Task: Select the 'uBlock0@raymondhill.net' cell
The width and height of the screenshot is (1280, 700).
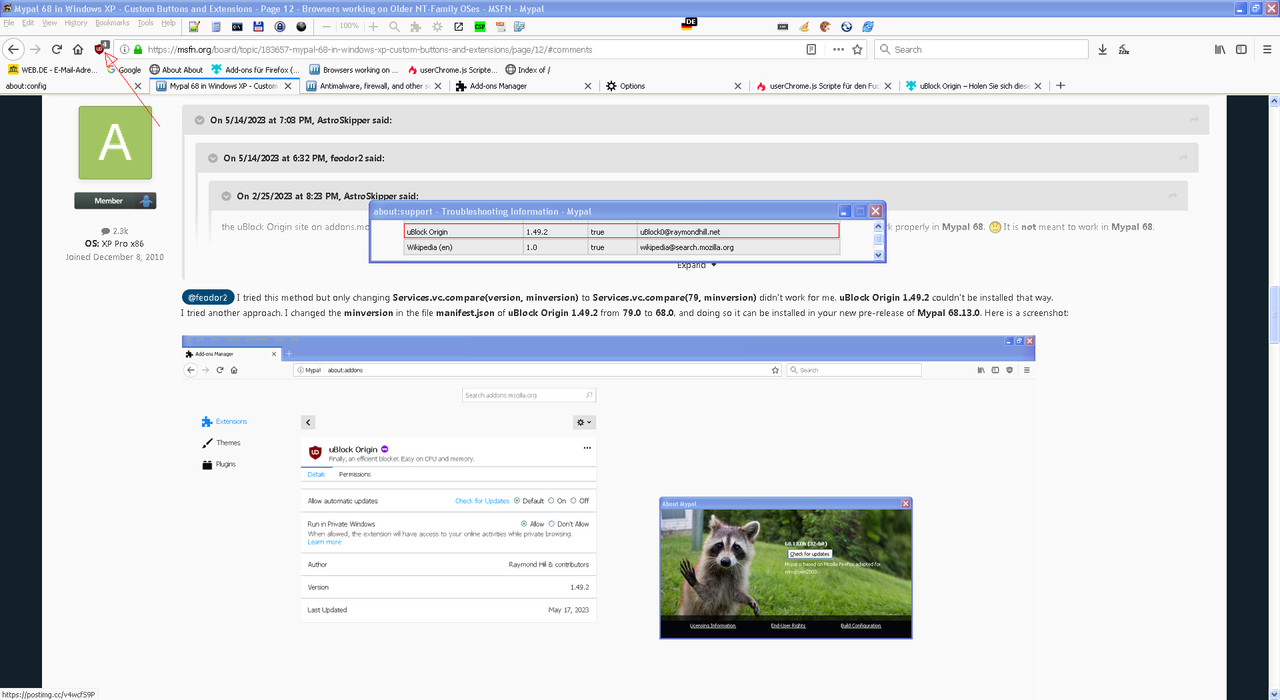Action: pyautogui.click(x=739, y=231)
